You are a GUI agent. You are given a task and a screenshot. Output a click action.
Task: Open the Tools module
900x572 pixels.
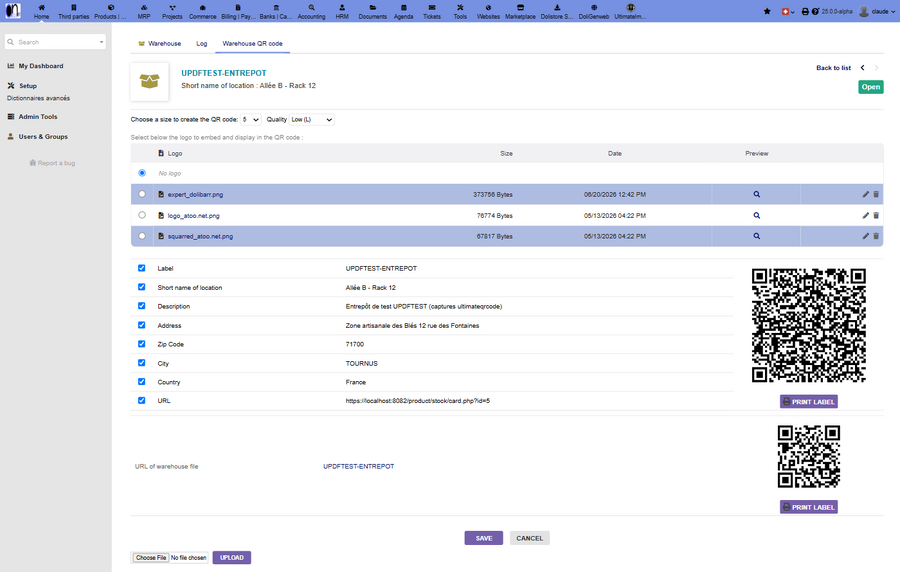point(460,11)
